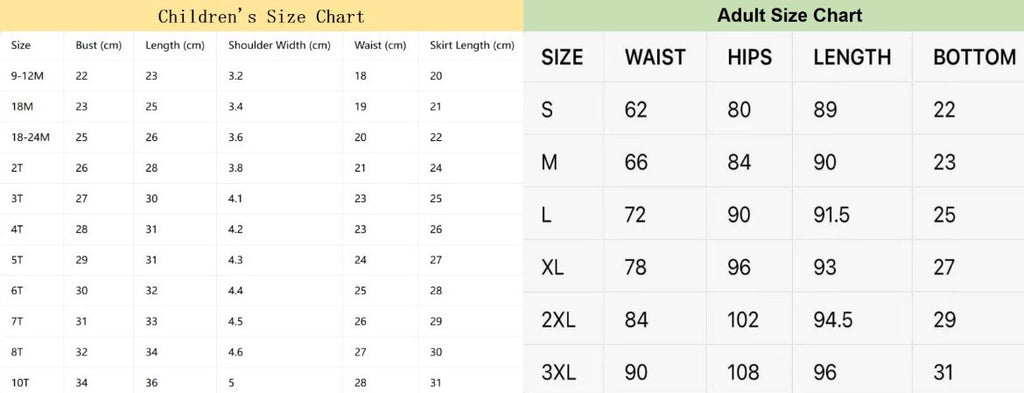Screen dimensions: 1024x393
Task: Select the 5T size row label
Action: pos(17,260)
